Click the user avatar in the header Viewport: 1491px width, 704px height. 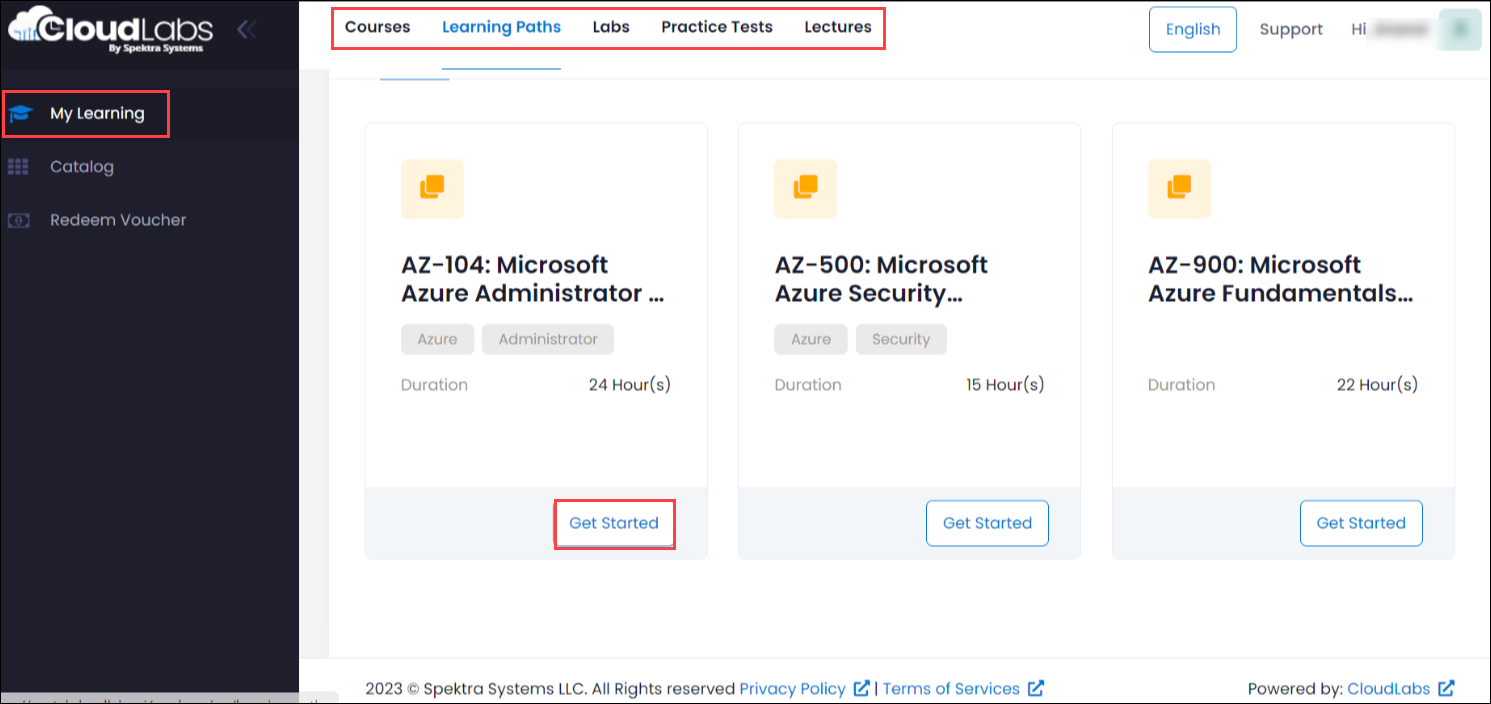1460,29
